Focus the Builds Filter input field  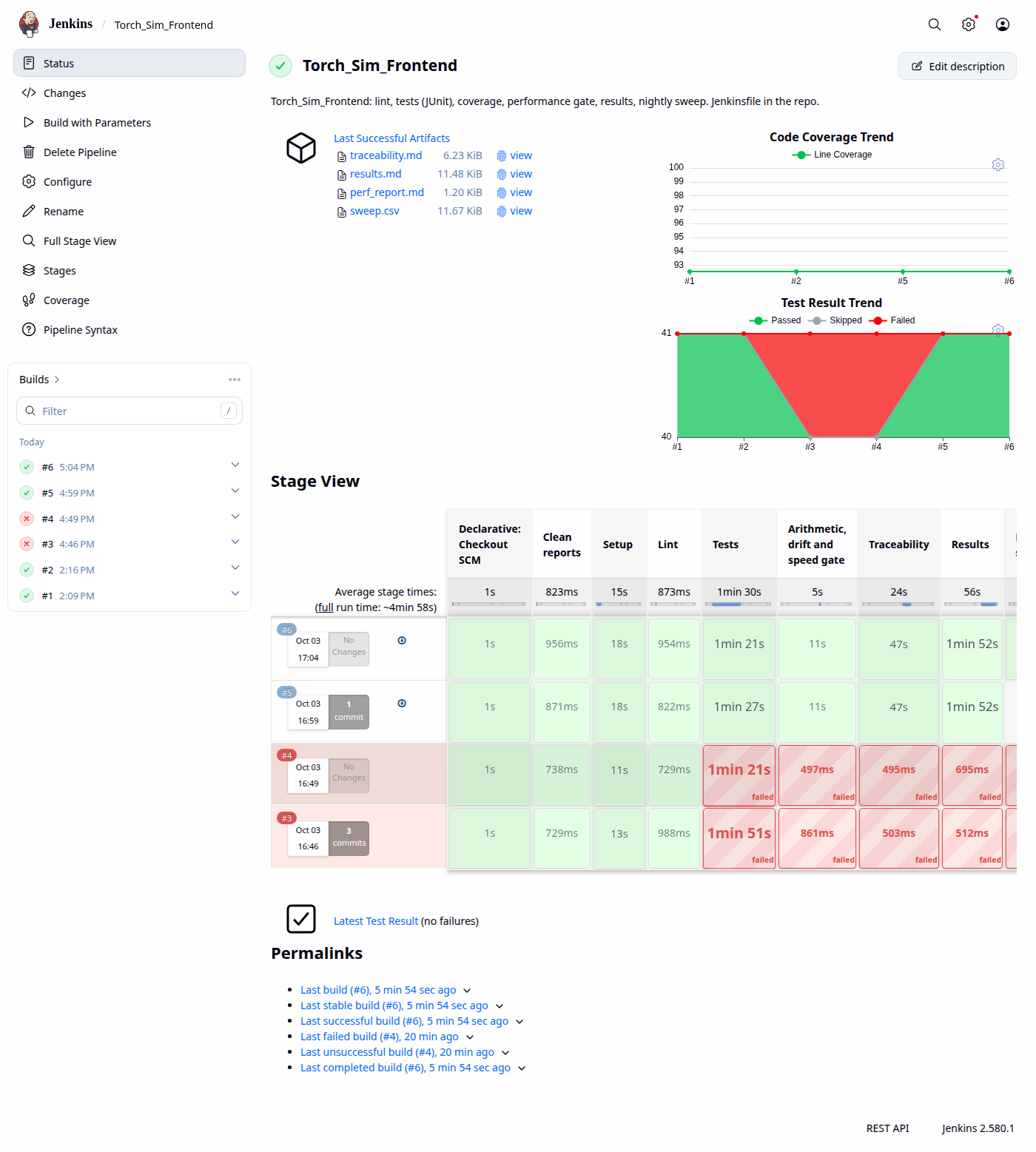pyautogui.click(x=129, y=411)
